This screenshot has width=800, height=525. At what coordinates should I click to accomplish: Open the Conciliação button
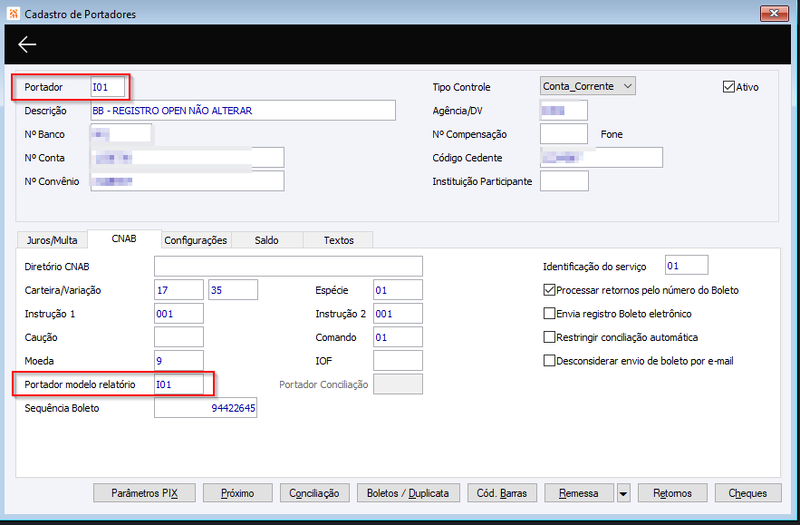[314, 493]
